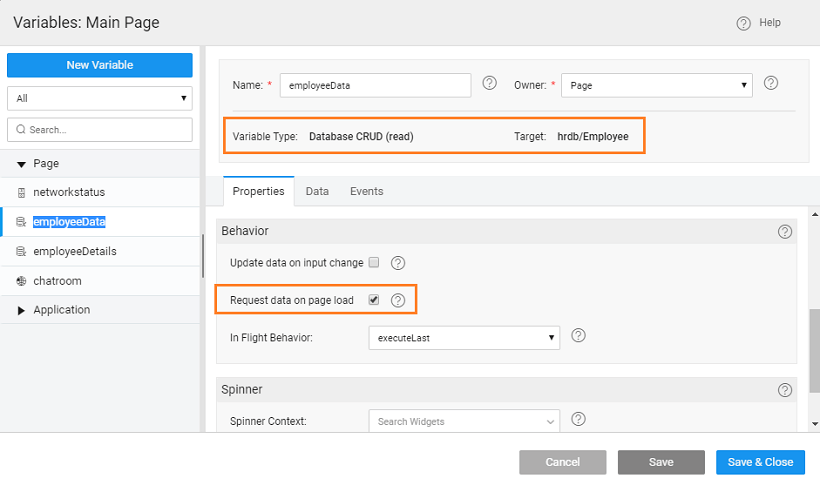Switch to the Data tab
Screen dimensions: 820x492
[317, 191]
